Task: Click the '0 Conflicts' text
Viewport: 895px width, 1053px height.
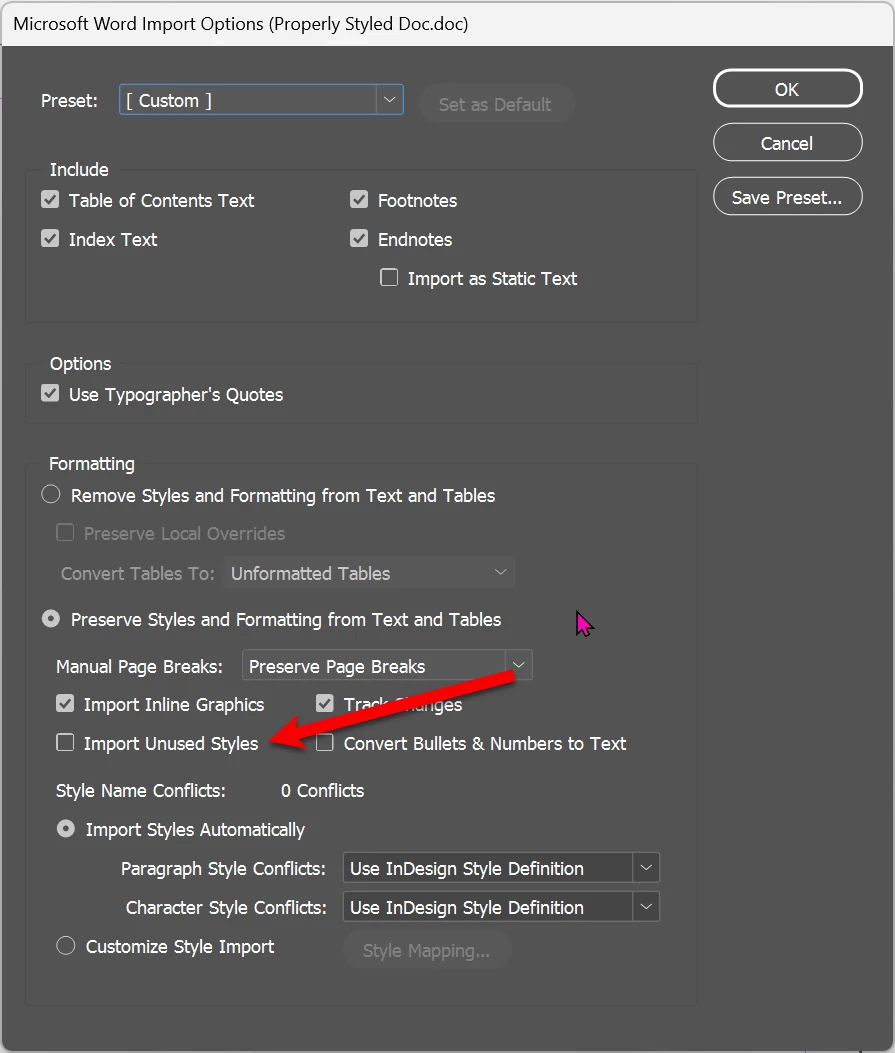Action: tap(322, 790)
